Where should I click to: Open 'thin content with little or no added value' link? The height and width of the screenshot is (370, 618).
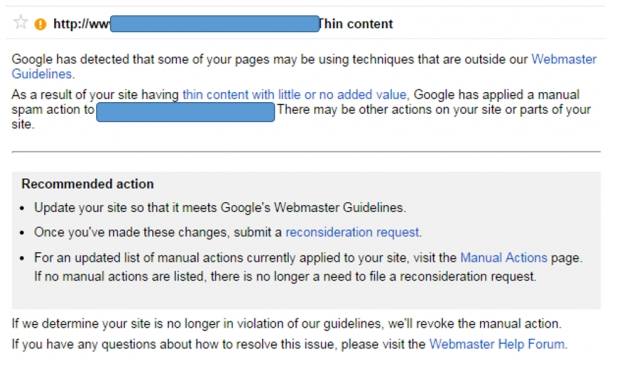296,95
